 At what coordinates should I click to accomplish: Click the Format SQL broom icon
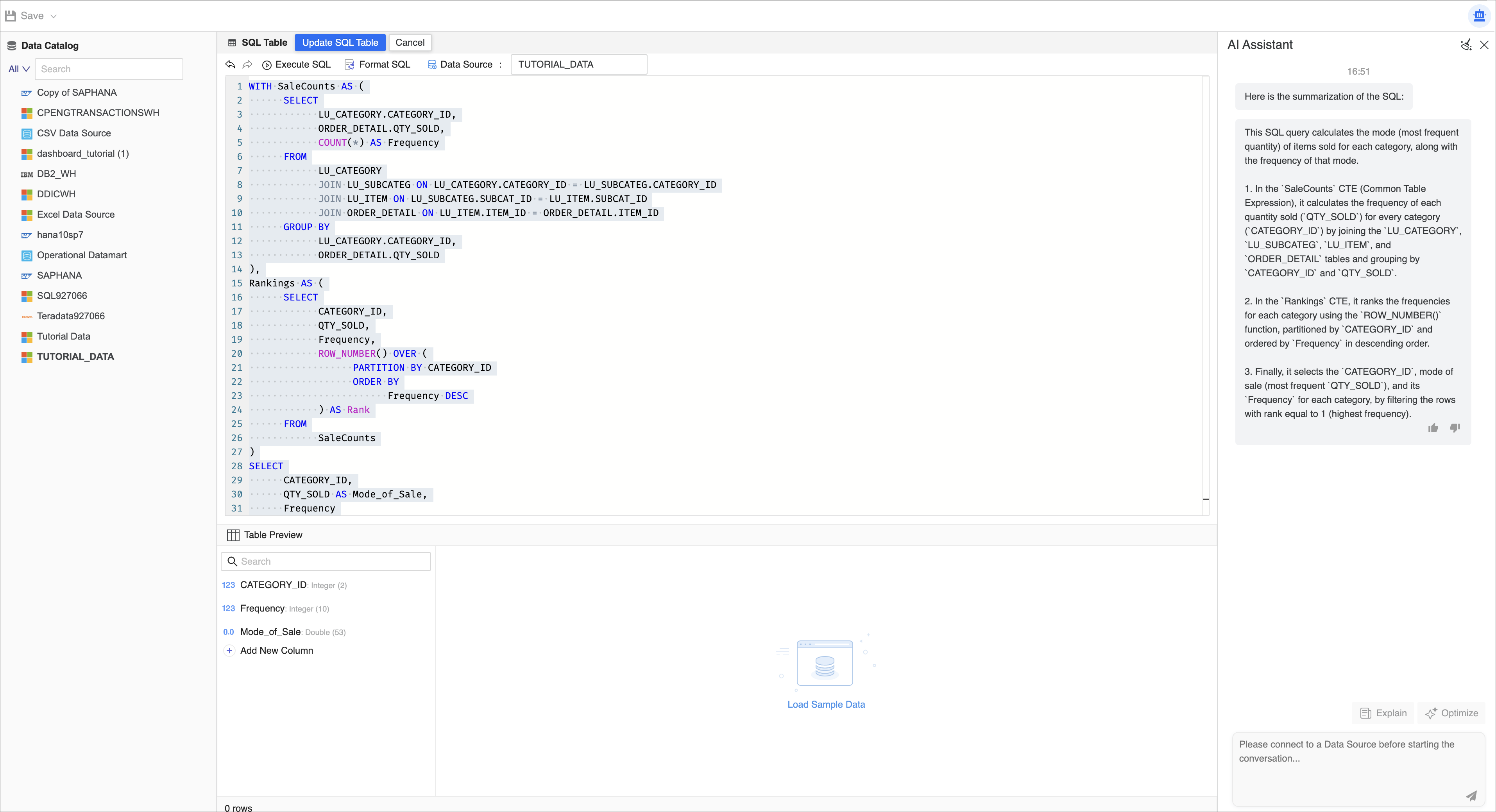click(x=350, y=64)
